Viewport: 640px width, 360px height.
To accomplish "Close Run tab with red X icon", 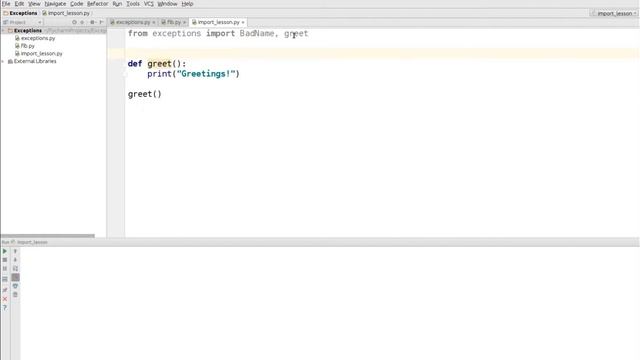I will 5,299.
